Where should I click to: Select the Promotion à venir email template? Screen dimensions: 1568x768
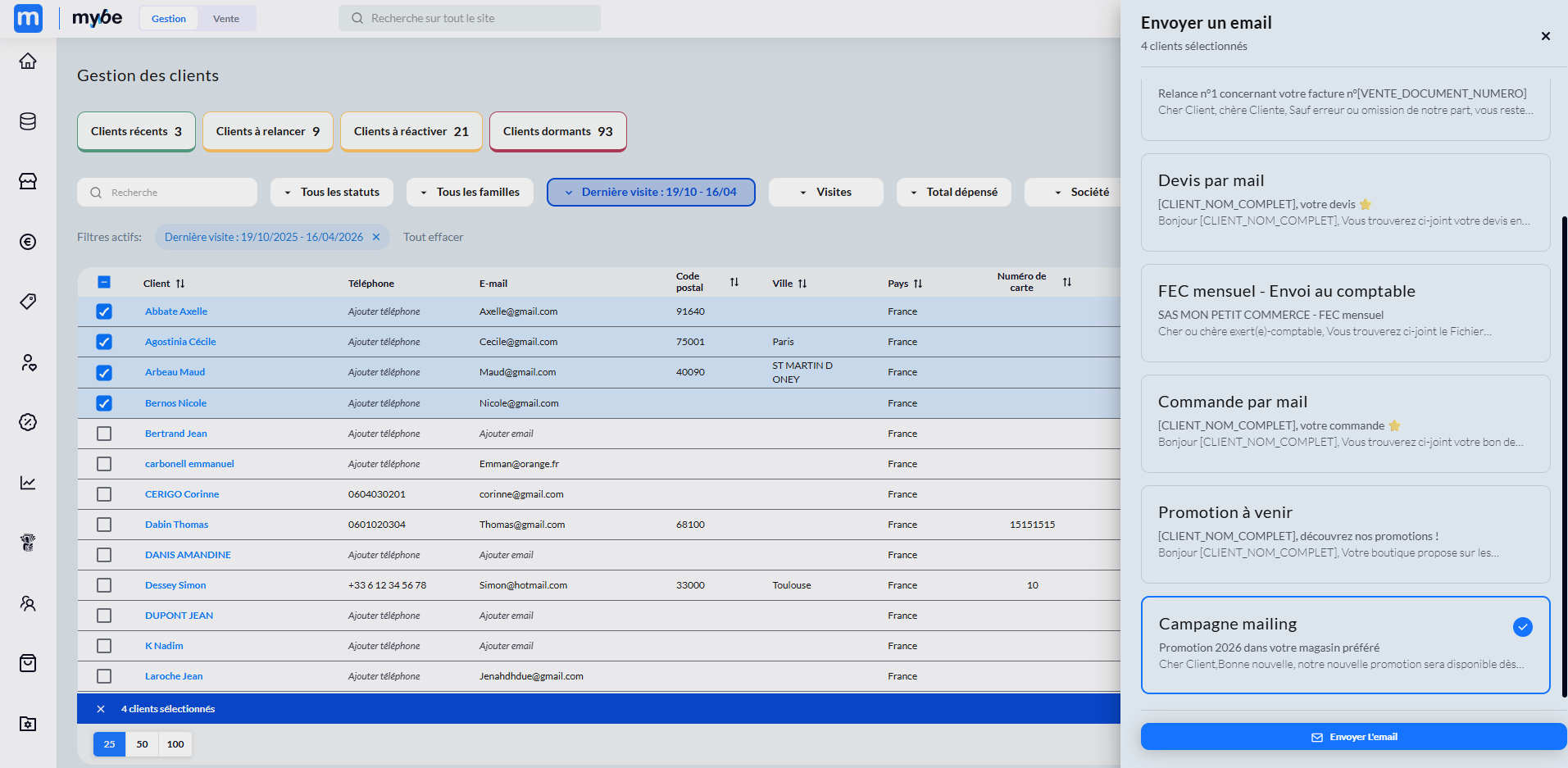click(x=1346, y=534)
